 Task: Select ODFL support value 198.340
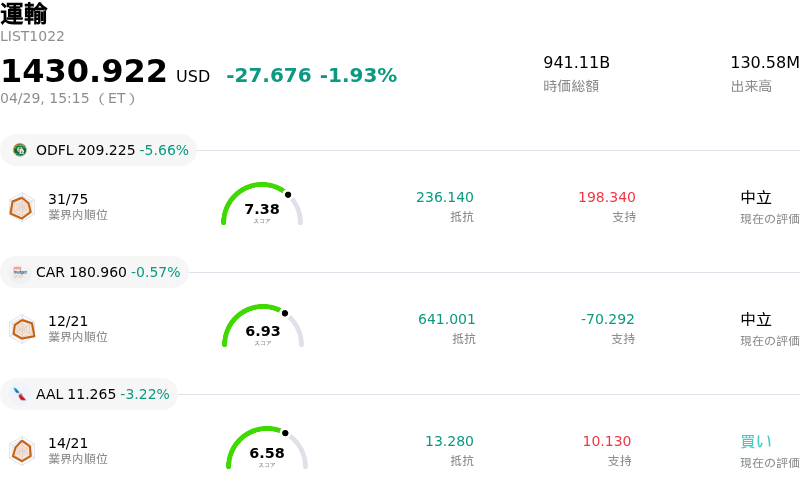click(x=606, y=197)
